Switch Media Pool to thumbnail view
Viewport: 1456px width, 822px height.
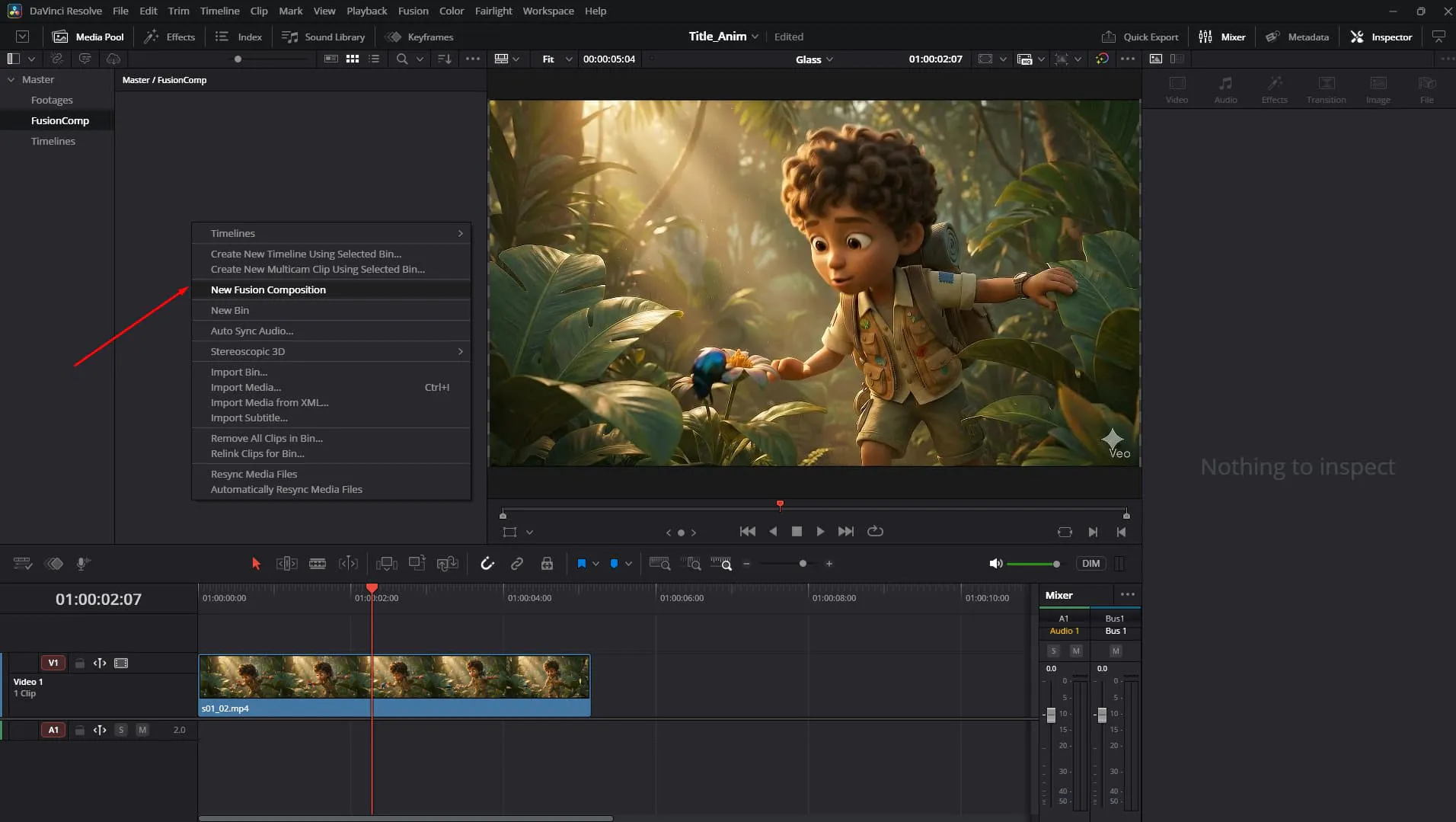point(353,59)
